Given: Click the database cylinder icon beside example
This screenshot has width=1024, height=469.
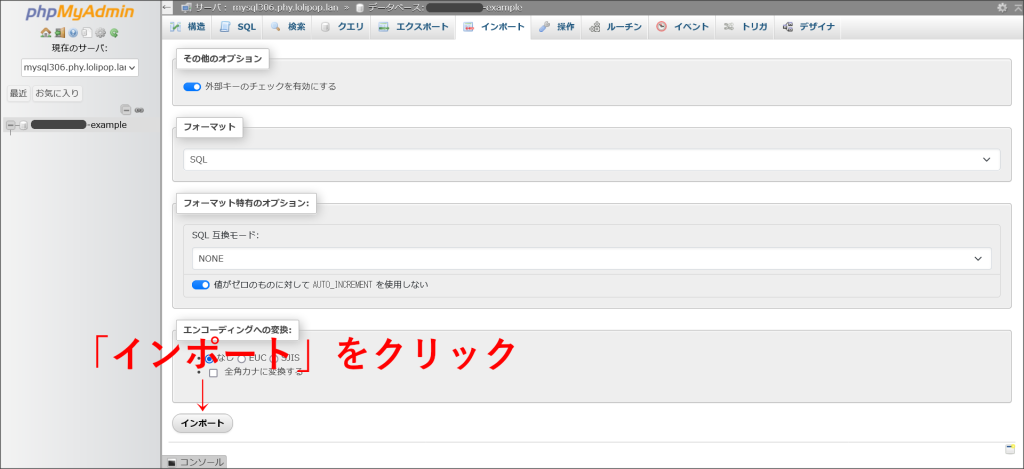Looking at the screenshot, I should (24, 125).
